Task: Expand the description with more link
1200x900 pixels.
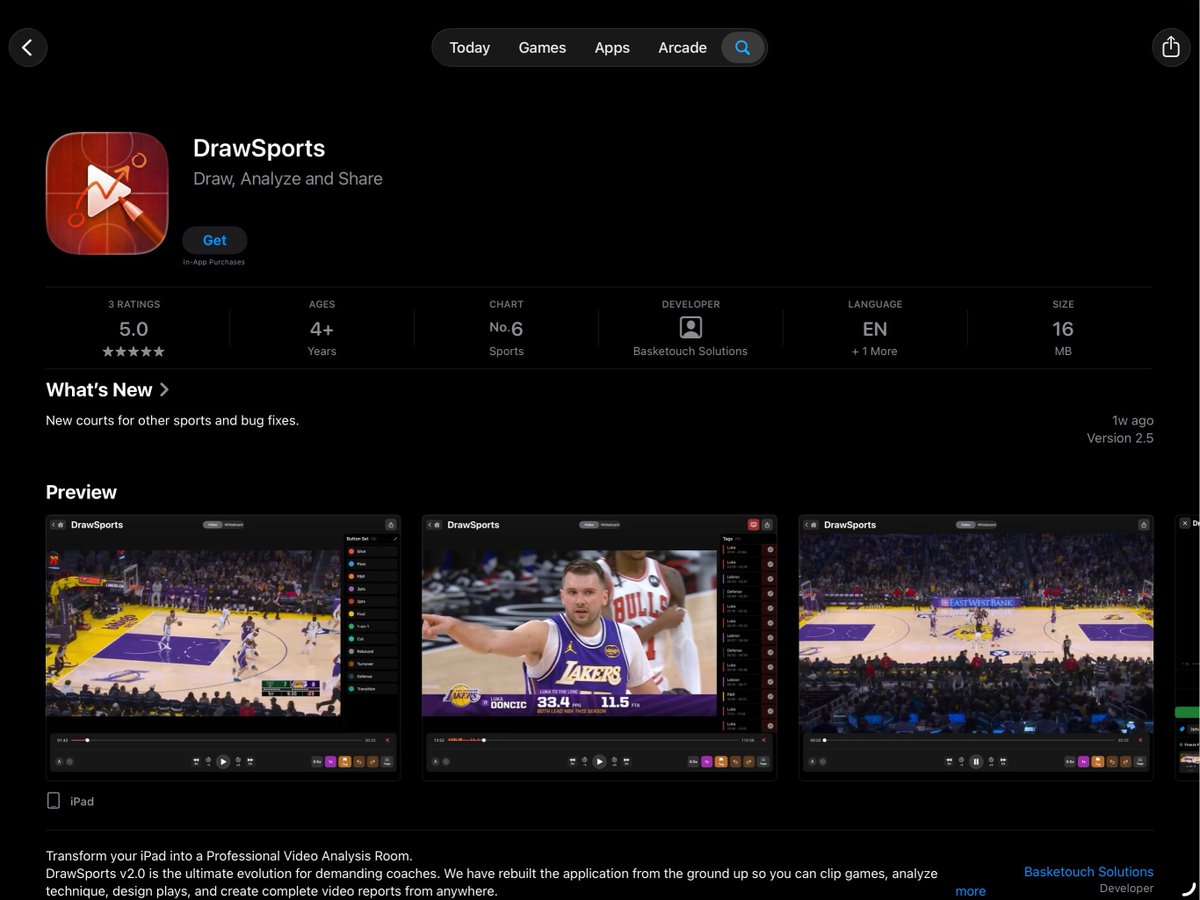Action: [970, 891]
